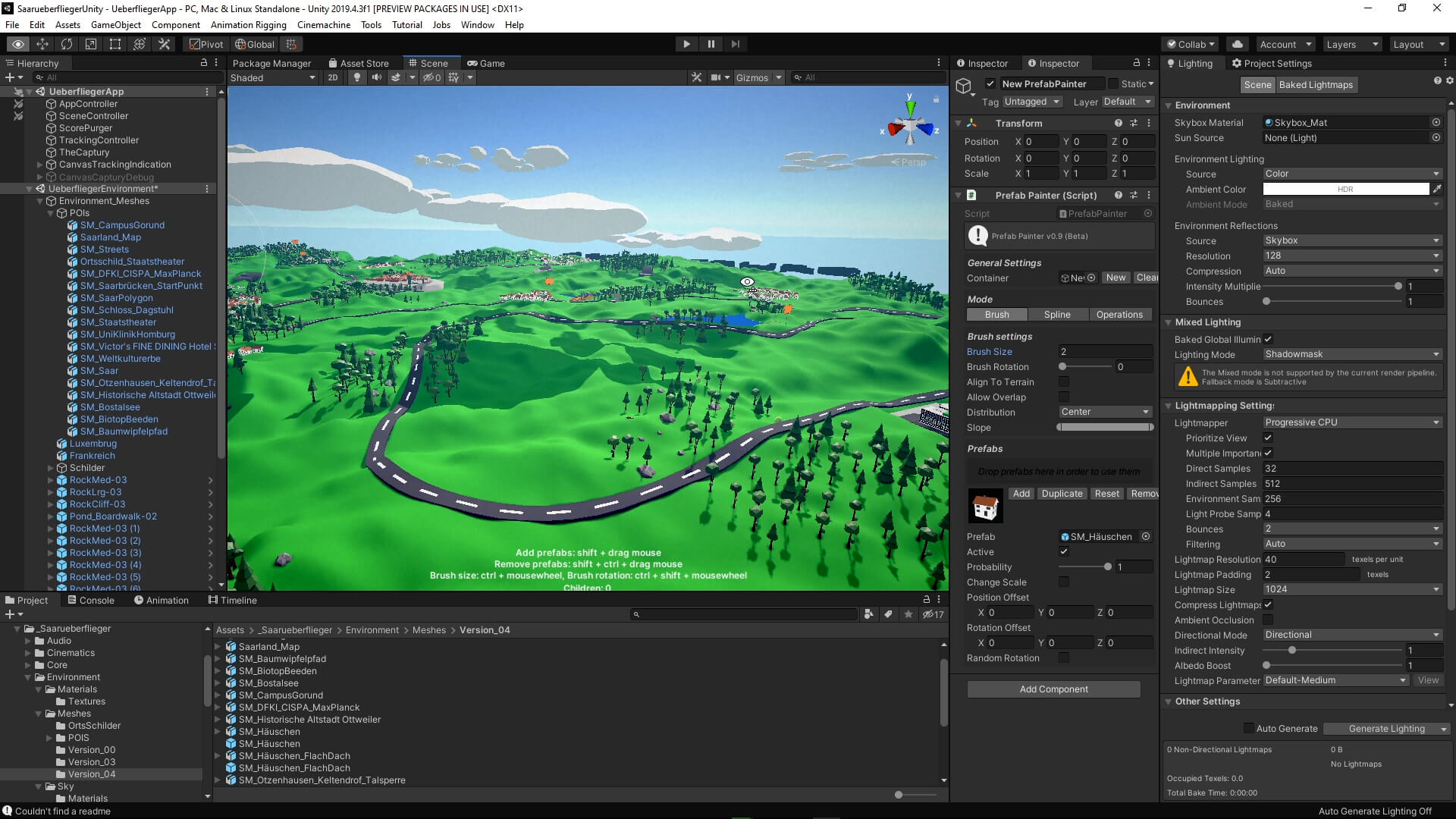This screenshot has width=1456, height=819.
Task: Select the Rotate tool
Action: (x=67, y=44)
